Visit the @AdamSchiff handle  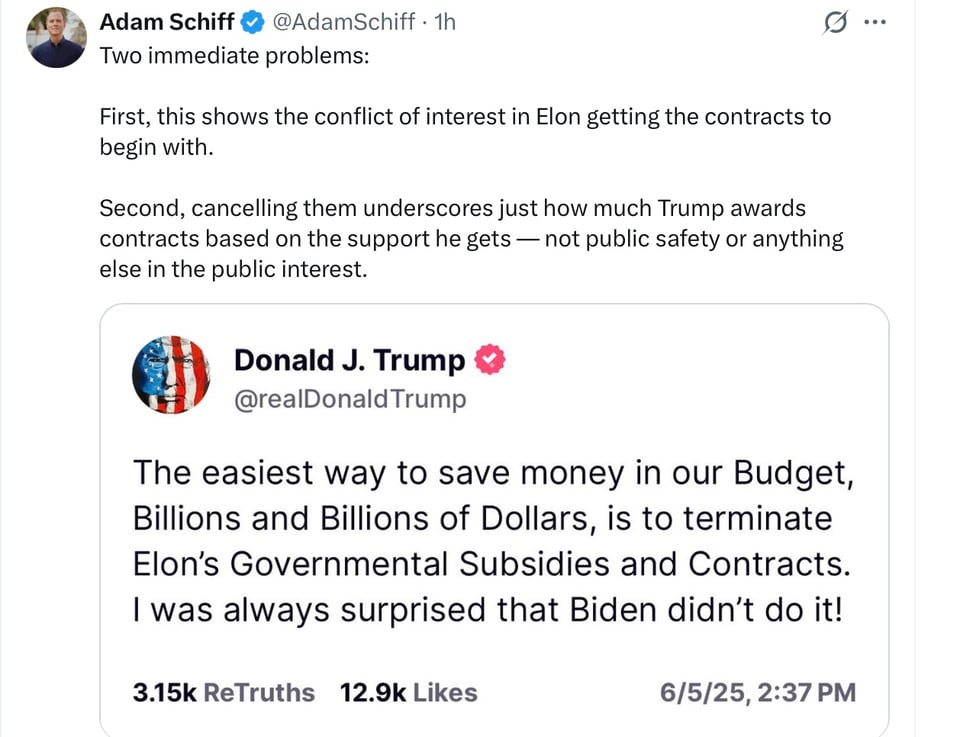[343, 22]
